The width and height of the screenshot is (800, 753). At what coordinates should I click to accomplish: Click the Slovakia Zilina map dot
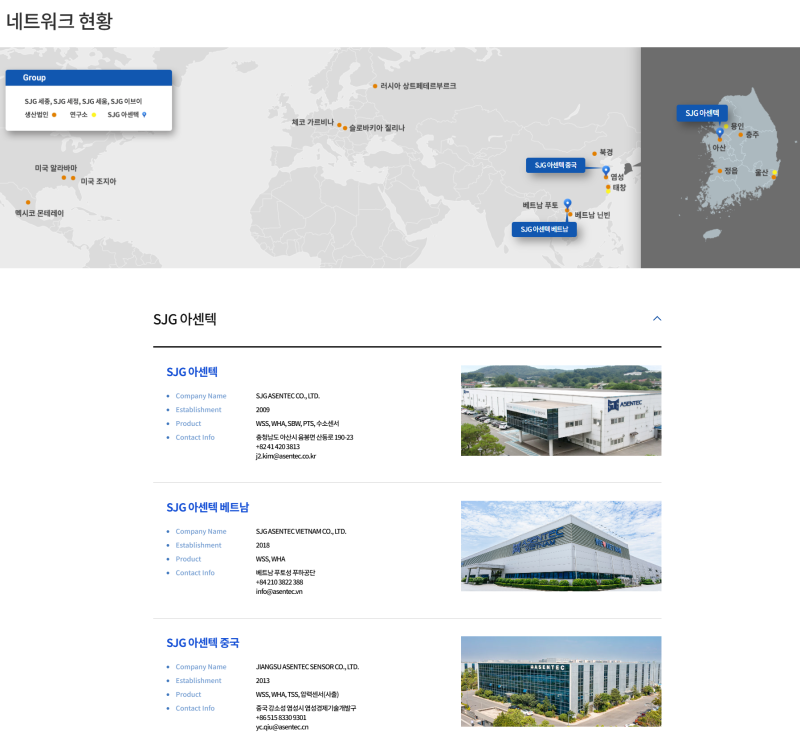pyautogui.click(x=344, y=128)
